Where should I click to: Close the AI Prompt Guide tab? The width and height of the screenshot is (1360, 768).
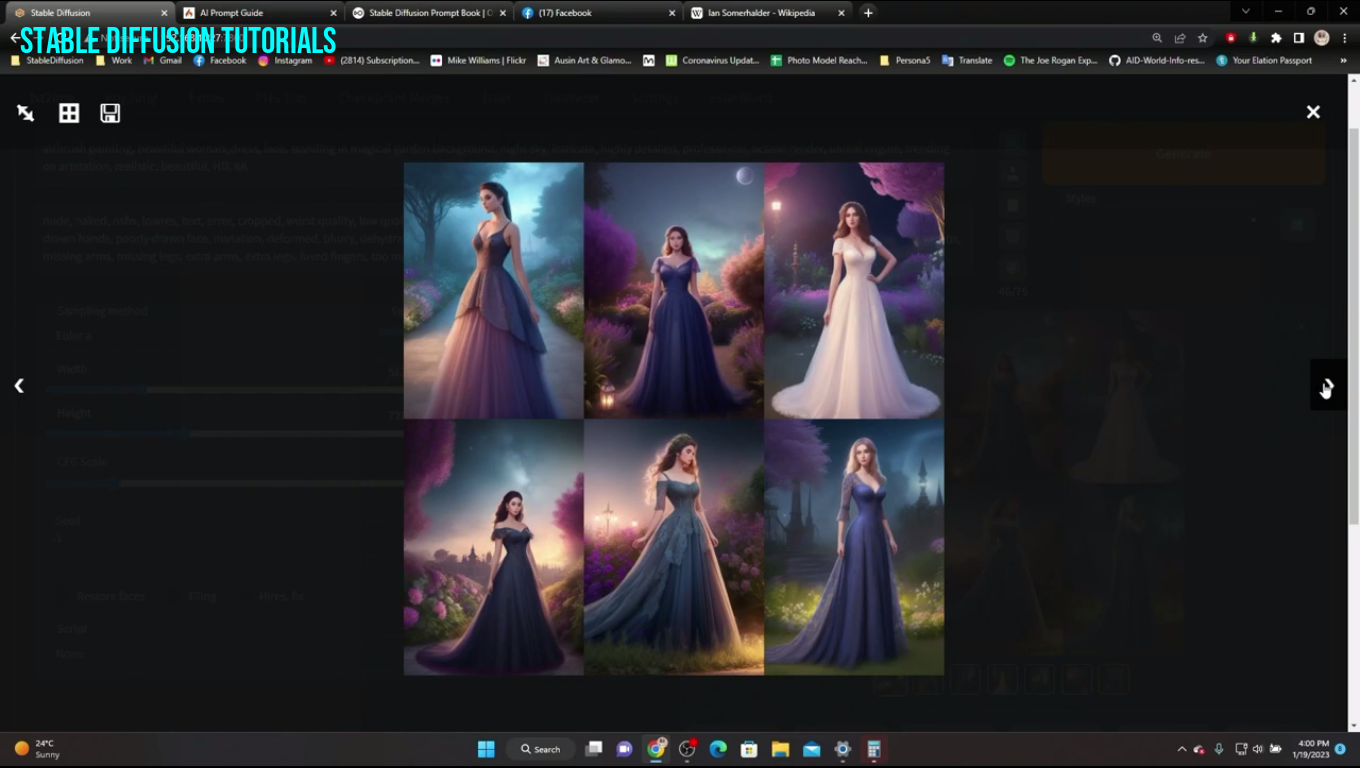(333, 13)
